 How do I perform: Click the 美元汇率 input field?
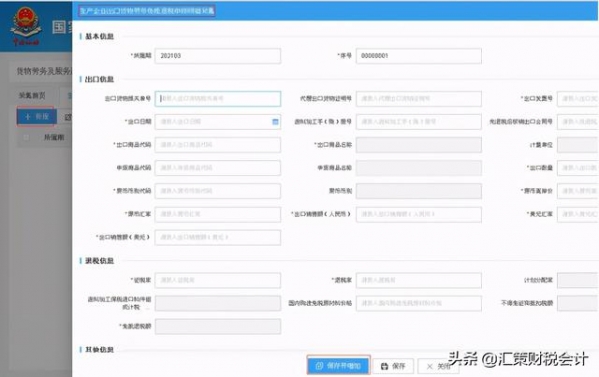click(578, 214)
